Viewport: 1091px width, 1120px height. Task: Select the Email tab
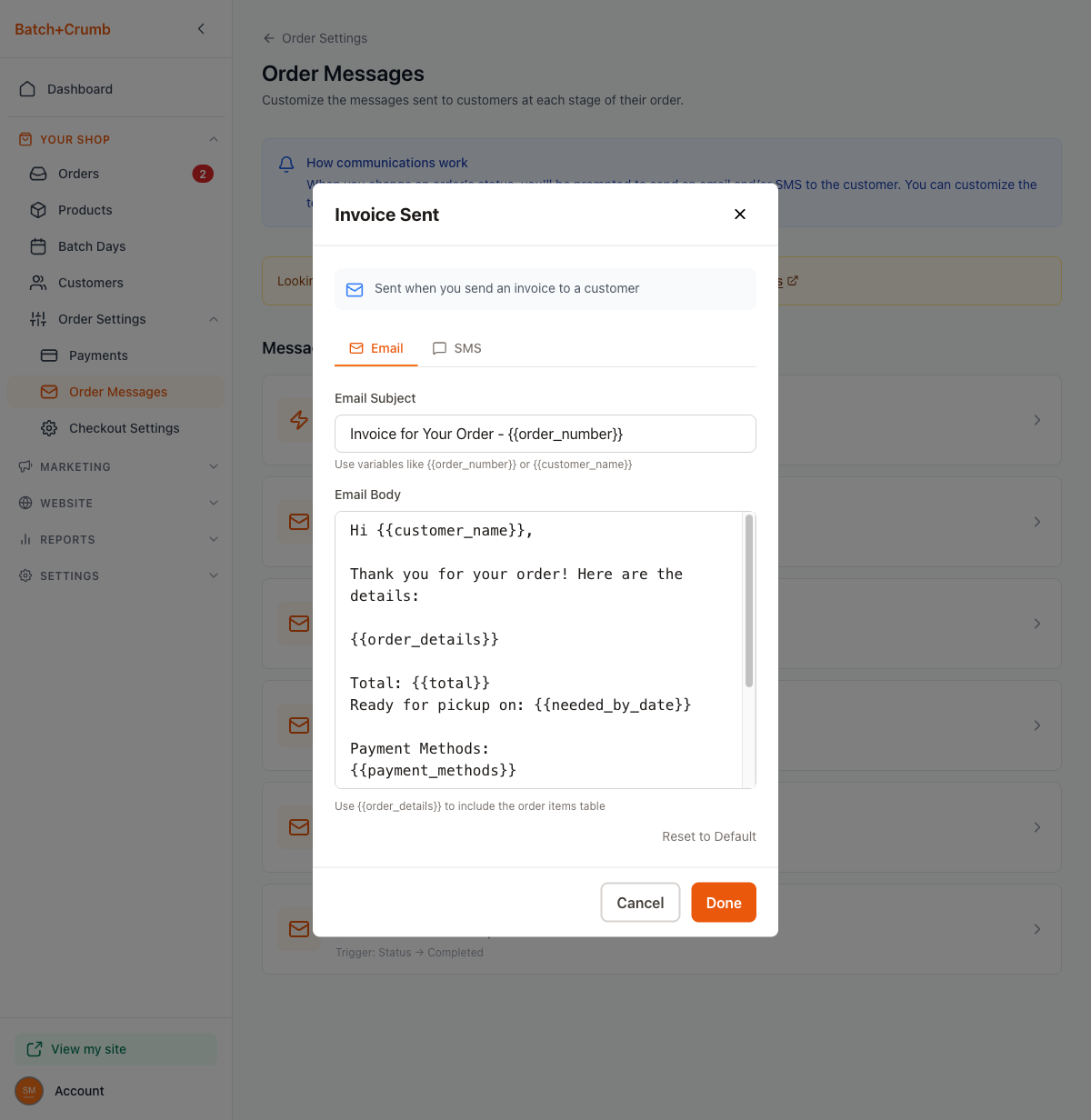(x=376, y=348)
